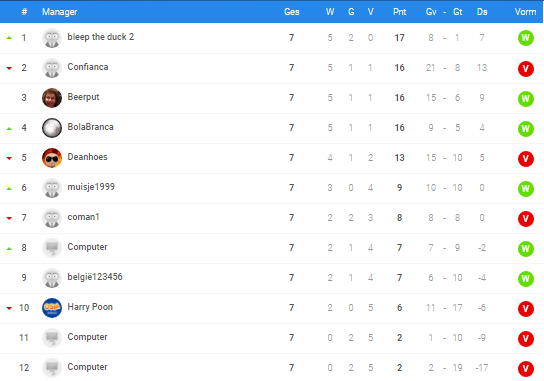Click default avatar of muisje1999
544x381 pixels.
pyautogui.click(x=52, y=188)
